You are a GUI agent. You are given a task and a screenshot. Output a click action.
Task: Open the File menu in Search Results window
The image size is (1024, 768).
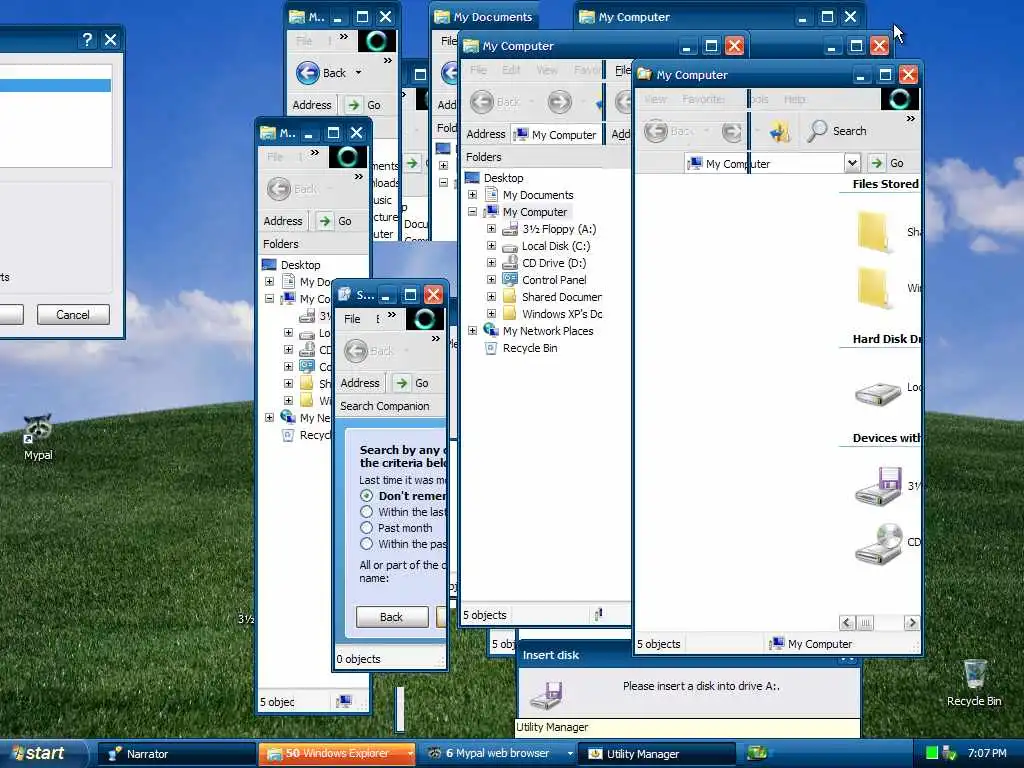pyautogui.click(x=352, y=319)
